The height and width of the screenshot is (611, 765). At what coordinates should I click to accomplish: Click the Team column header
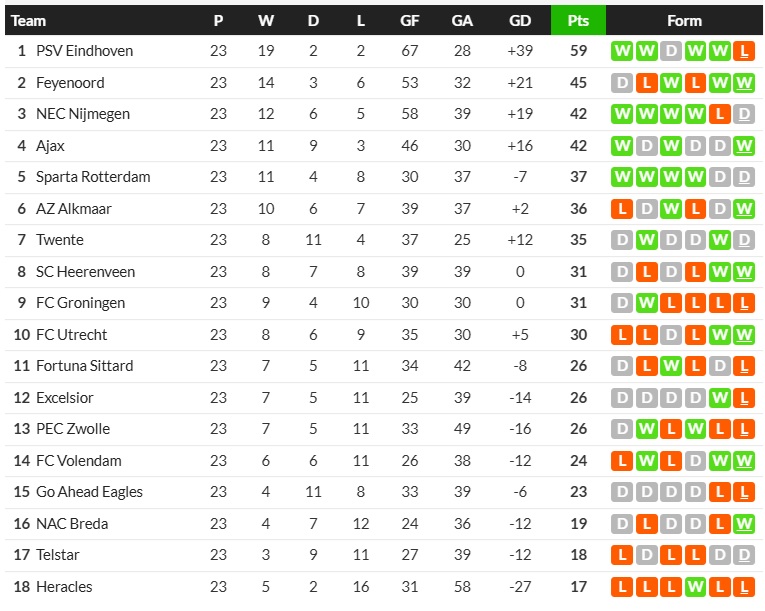click(28, 20)
